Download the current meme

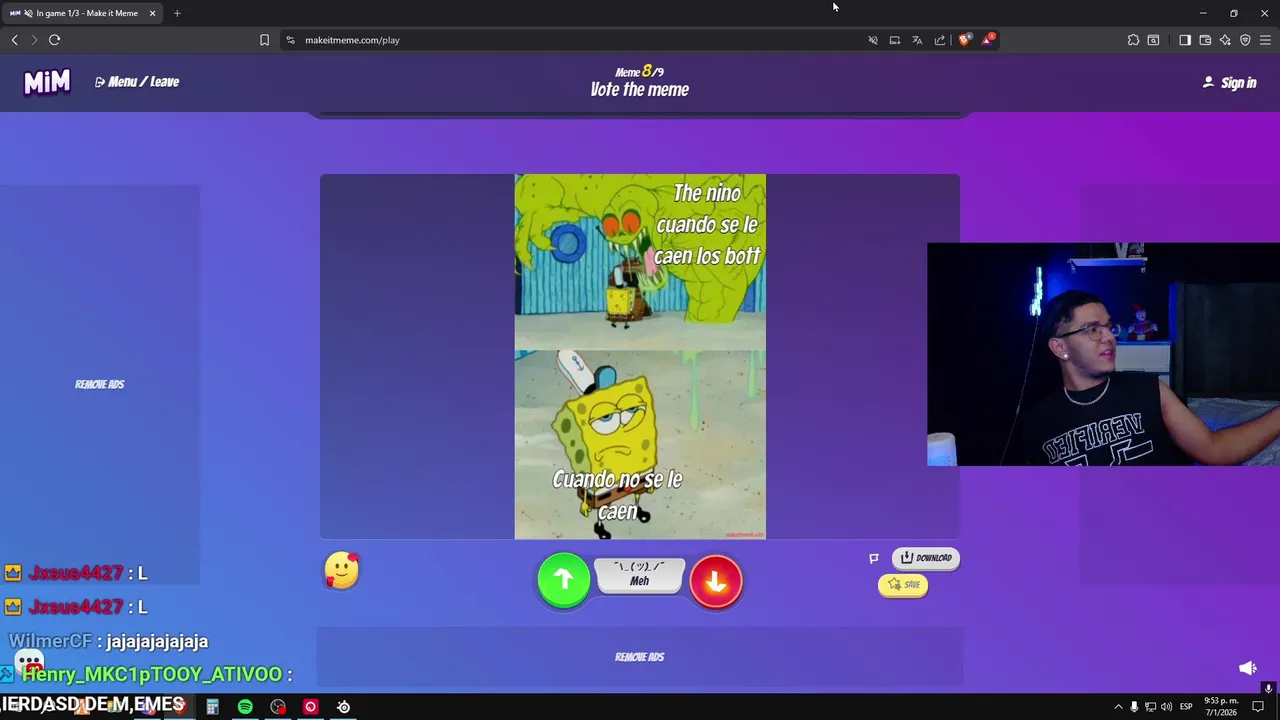[x=926, y=558]
